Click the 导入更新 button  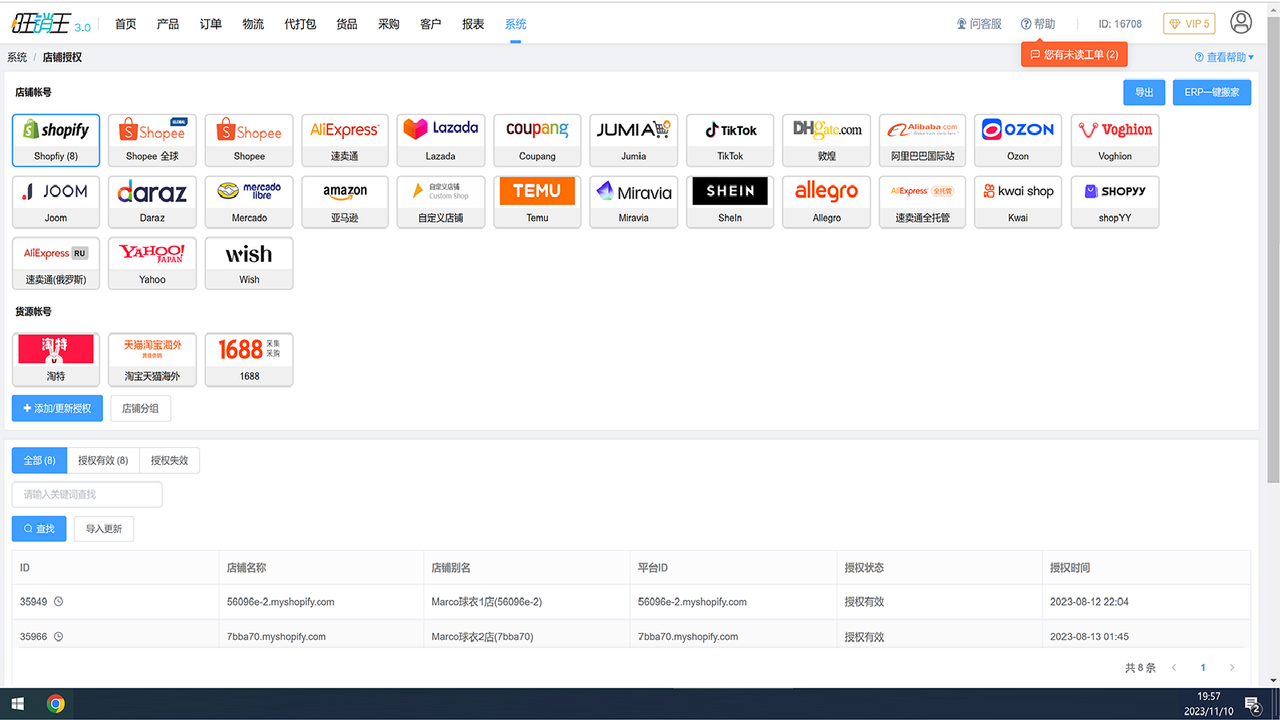coord(104,528)
